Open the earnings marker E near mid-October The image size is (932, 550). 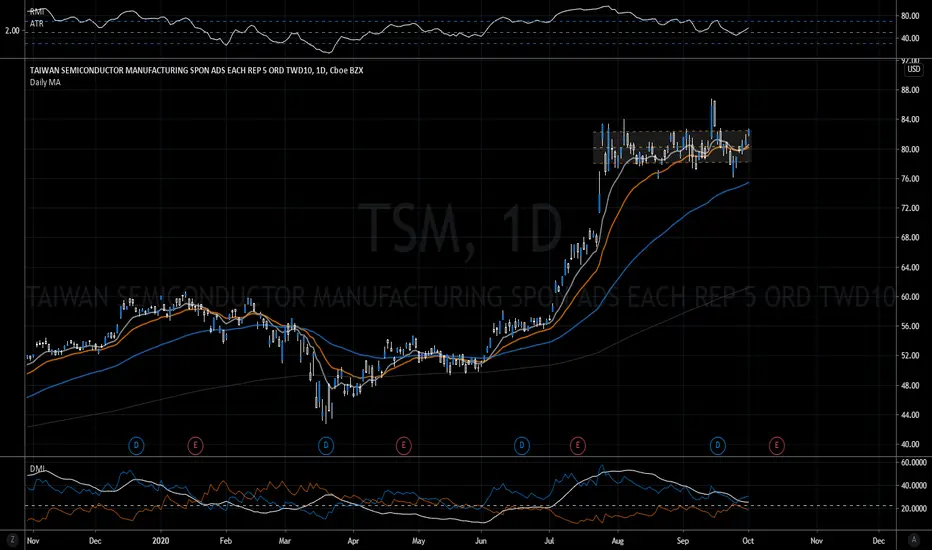pyautogui.click(x=776, y=445)
